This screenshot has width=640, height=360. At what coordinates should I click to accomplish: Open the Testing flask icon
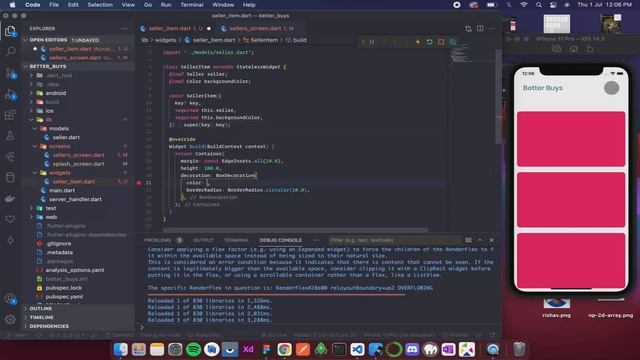tap(10, 136)
